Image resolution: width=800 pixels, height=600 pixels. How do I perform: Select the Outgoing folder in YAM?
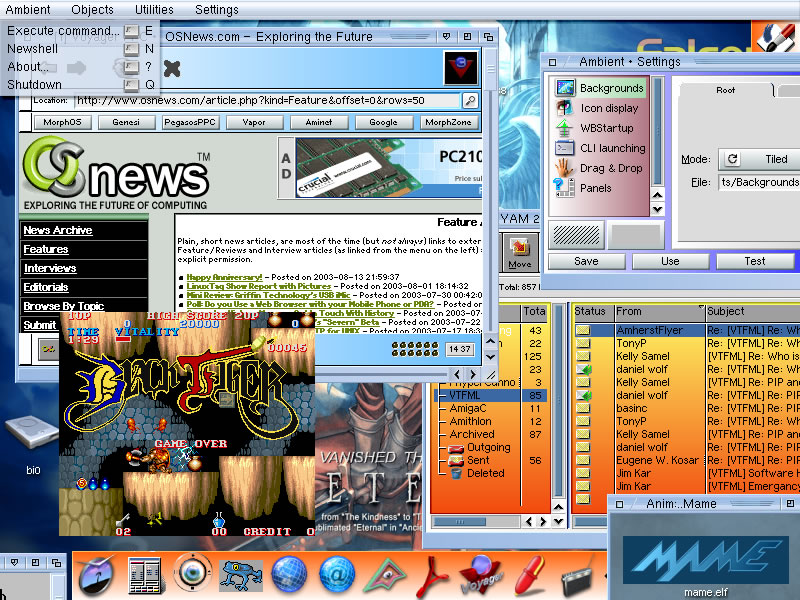tap(480, 447)
